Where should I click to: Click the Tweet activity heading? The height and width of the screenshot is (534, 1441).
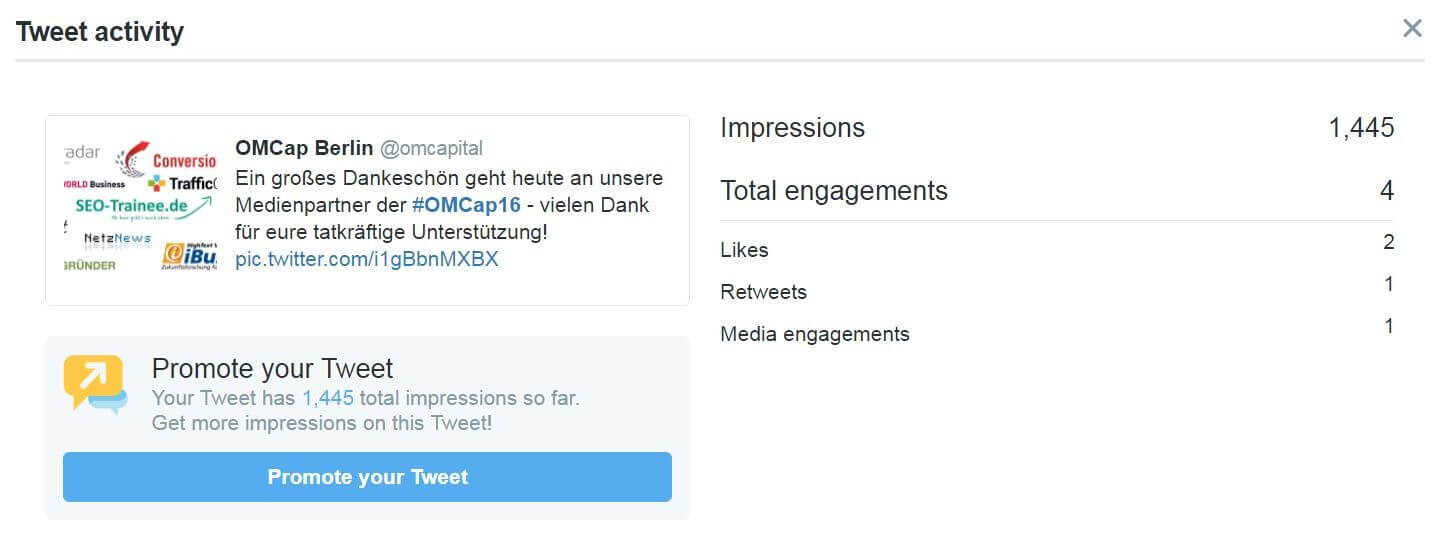tap(100, 32)
